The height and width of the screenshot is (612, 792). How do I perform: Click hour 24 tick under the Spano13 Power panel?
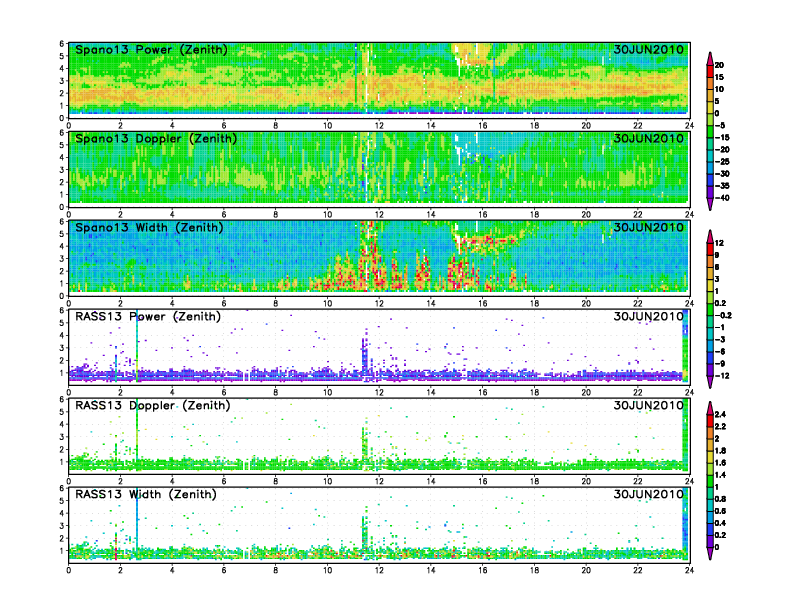click(689, 126)
